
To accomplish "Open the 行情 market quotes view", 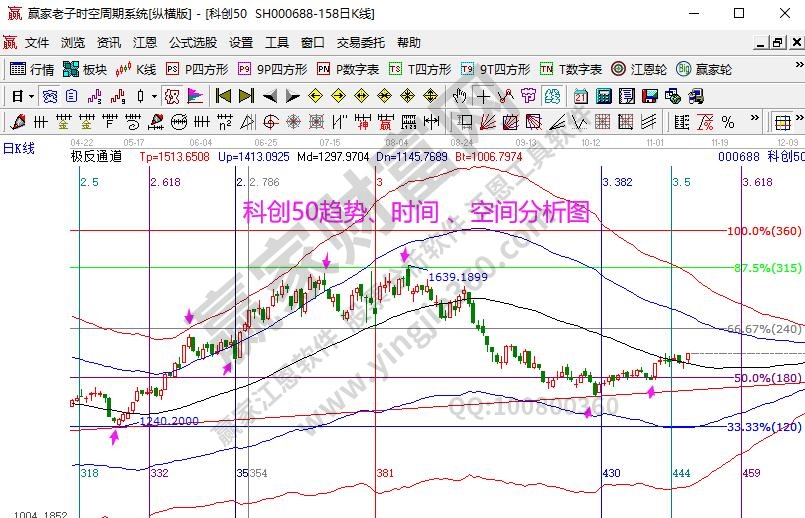I will pos(31,69).
